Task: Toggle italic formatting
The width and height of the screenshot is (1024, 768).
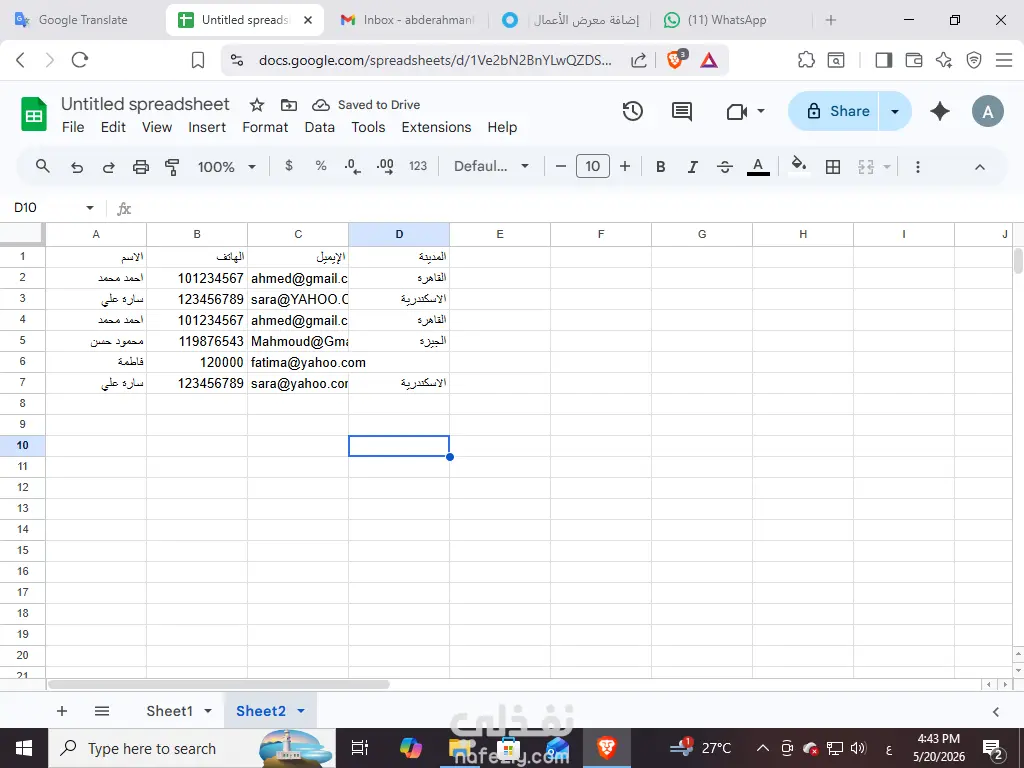Action: click(x=692, y=167)
